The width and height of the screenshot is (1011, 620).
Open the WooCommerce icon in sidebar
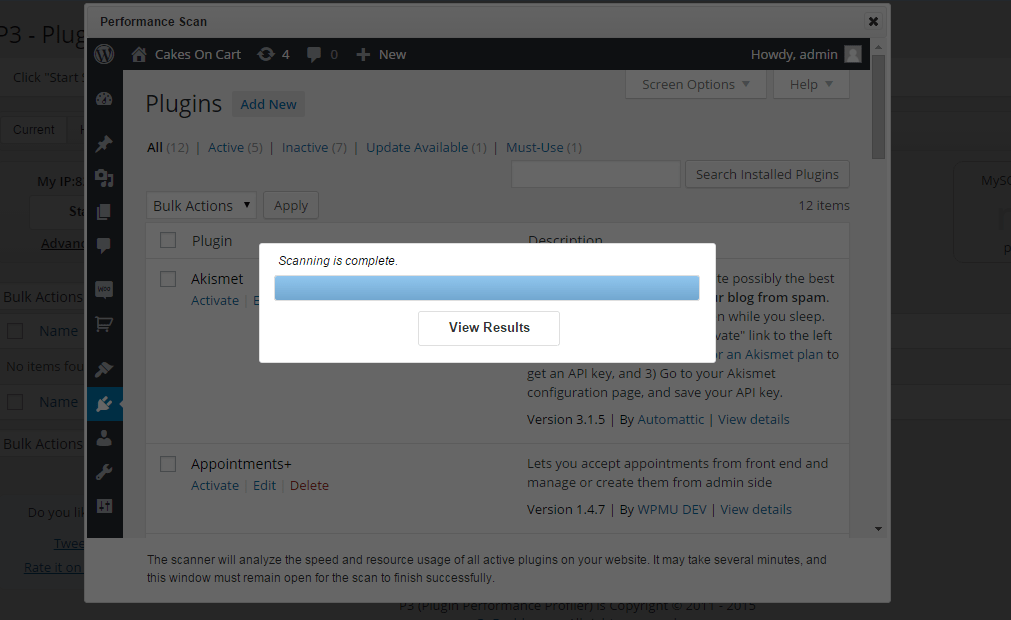[x=104, y=289]
